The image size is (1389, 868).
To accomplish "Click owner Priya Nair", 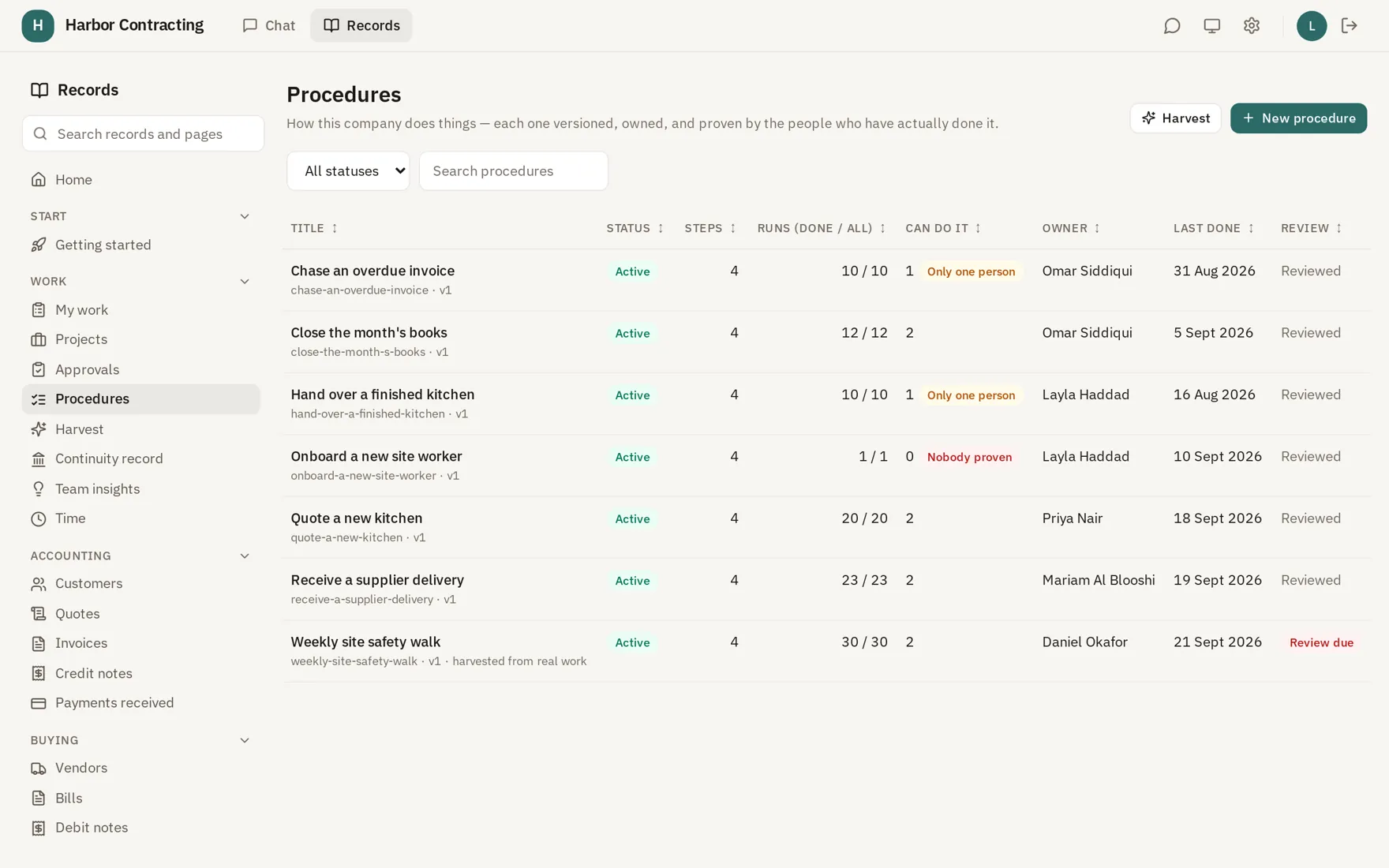I will 1072,518.
